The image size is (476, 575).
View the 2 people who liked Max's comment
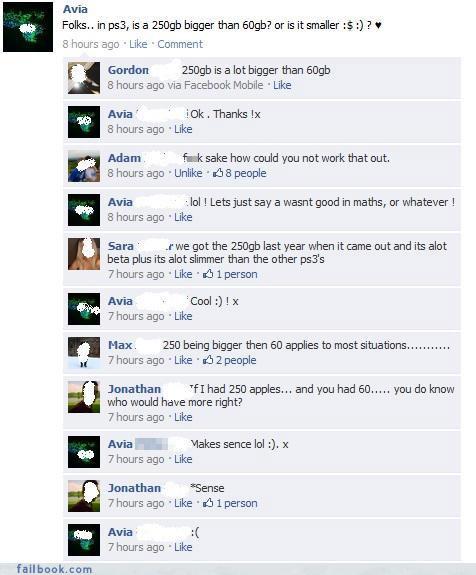(236, 360)
